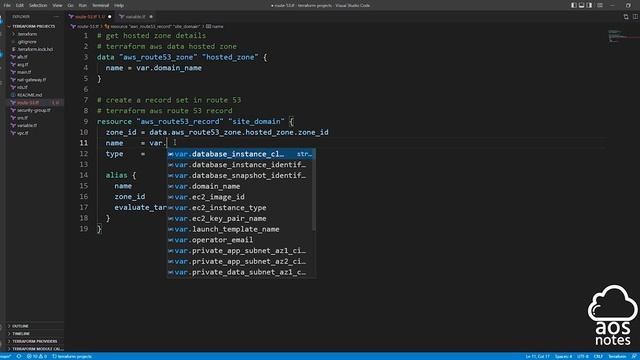640x360 pixels.
Task: Choose var.domain_name suggestion
Action: coord(240,186)
